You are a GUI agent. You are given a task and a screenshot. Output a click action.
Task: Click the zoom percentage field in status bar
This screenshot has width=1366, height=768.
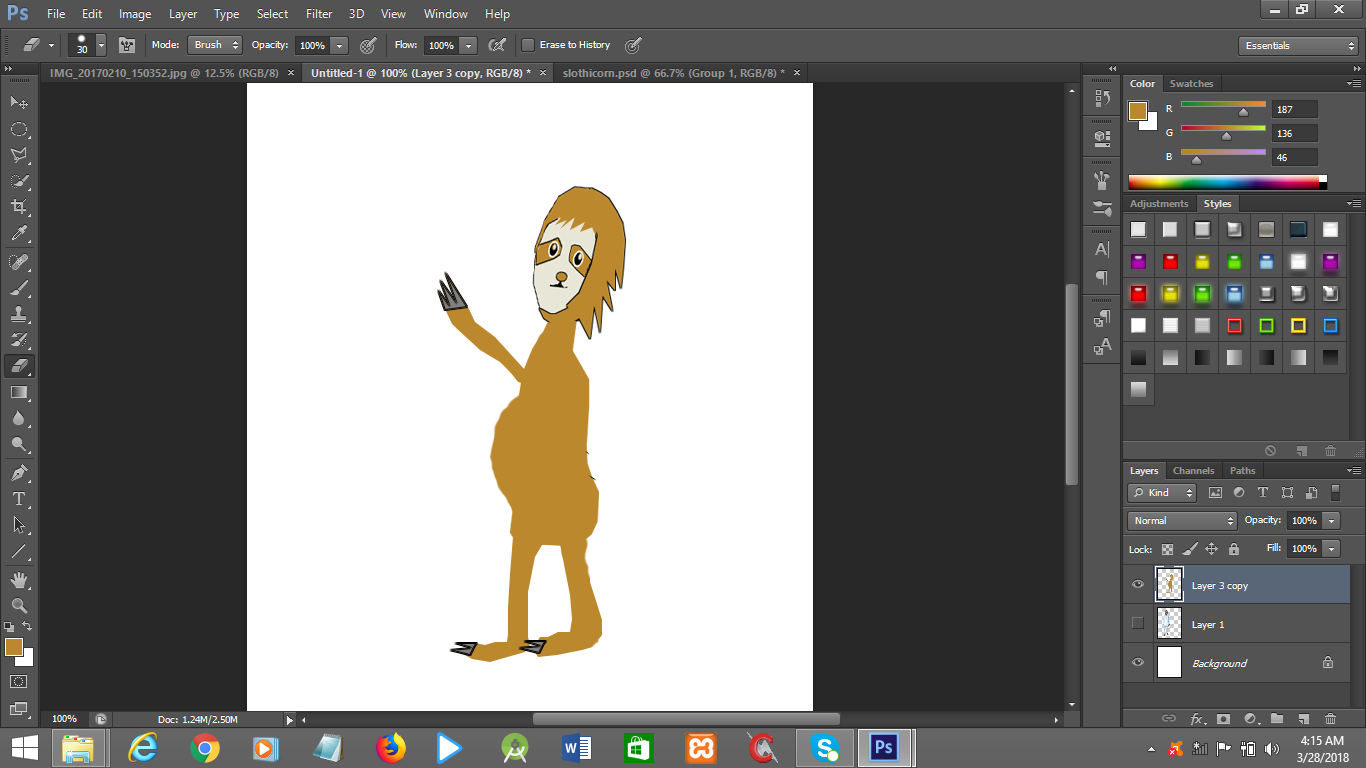coord(64,719)
